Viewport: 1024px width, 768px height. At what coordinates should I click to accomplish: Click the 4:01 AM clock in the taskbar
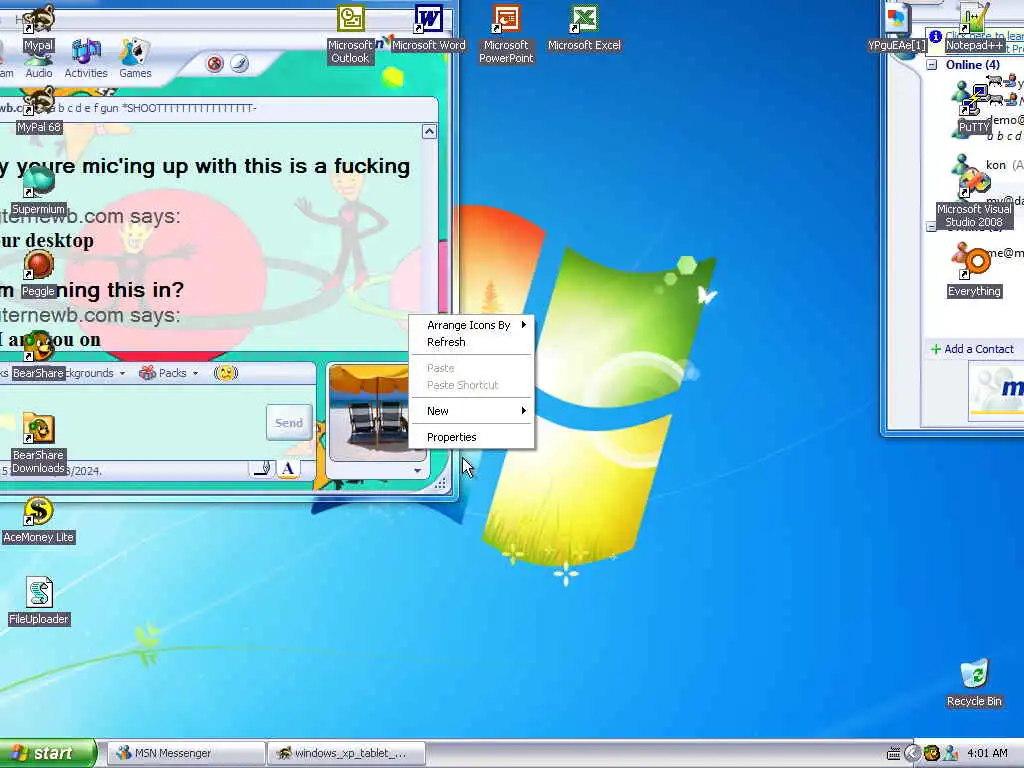pyautogui.click(x=987, y=753)
